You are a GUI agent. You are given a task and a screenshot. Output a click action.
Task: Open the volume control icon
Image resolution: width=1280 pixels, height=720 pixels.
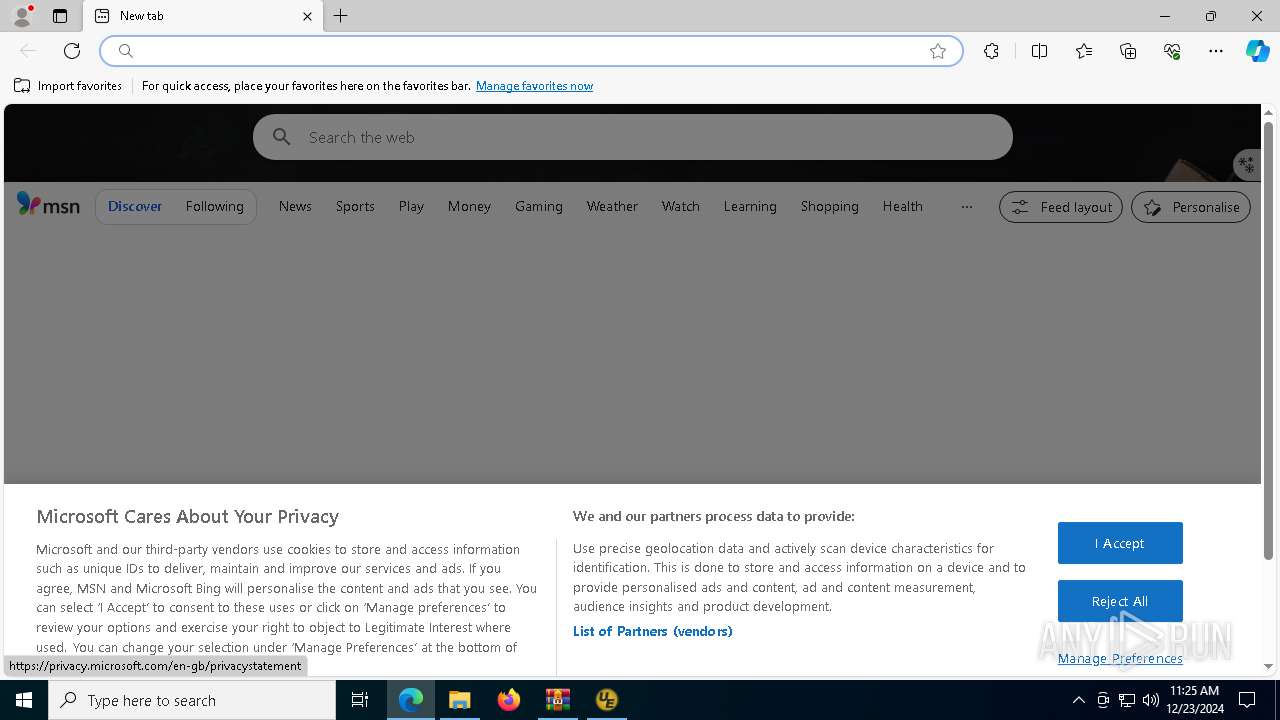tap(1150, 700)
